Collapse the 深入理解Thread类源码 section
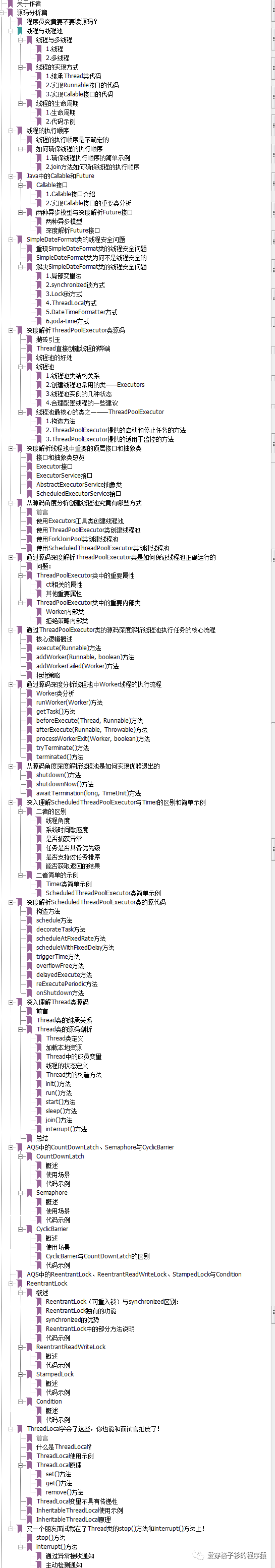 point(10,1002)
